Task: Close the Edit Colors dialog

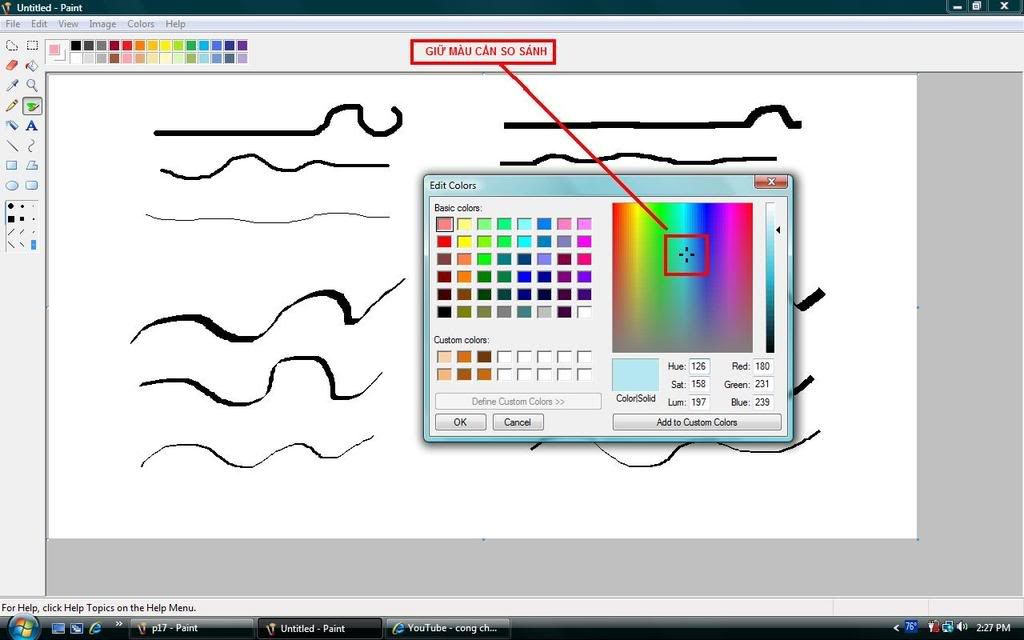Action: 771,182
